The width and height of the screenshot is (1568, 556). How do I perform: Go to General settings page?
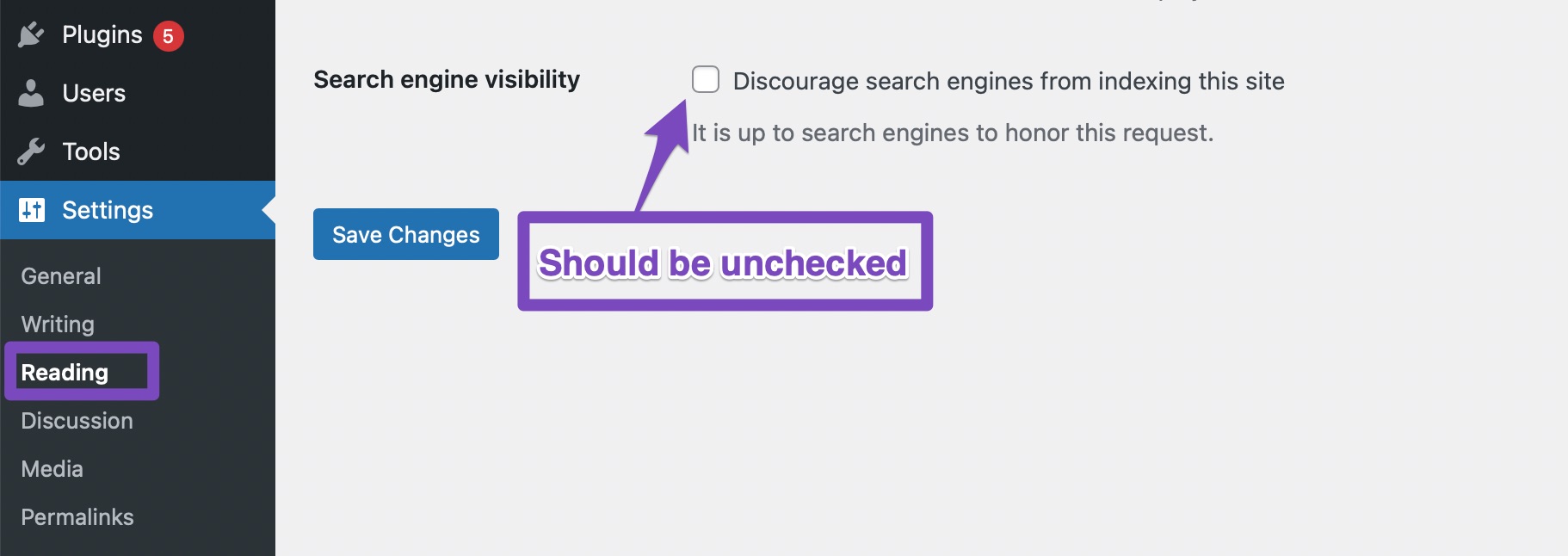[x=61, y=276]
